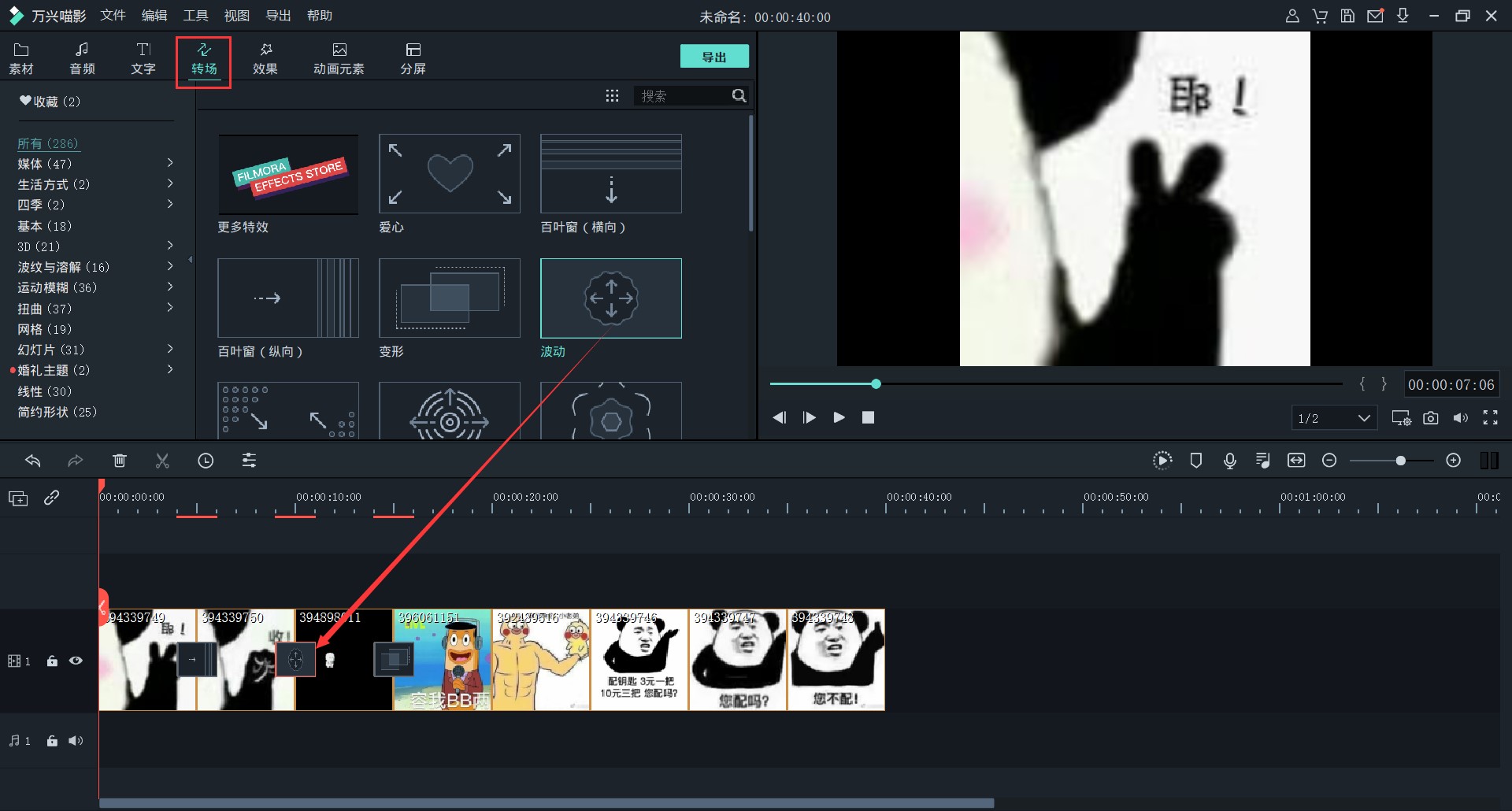Click the redo arrow in timeline toolbar
The image size is (1512, 811).
[76, 461]
